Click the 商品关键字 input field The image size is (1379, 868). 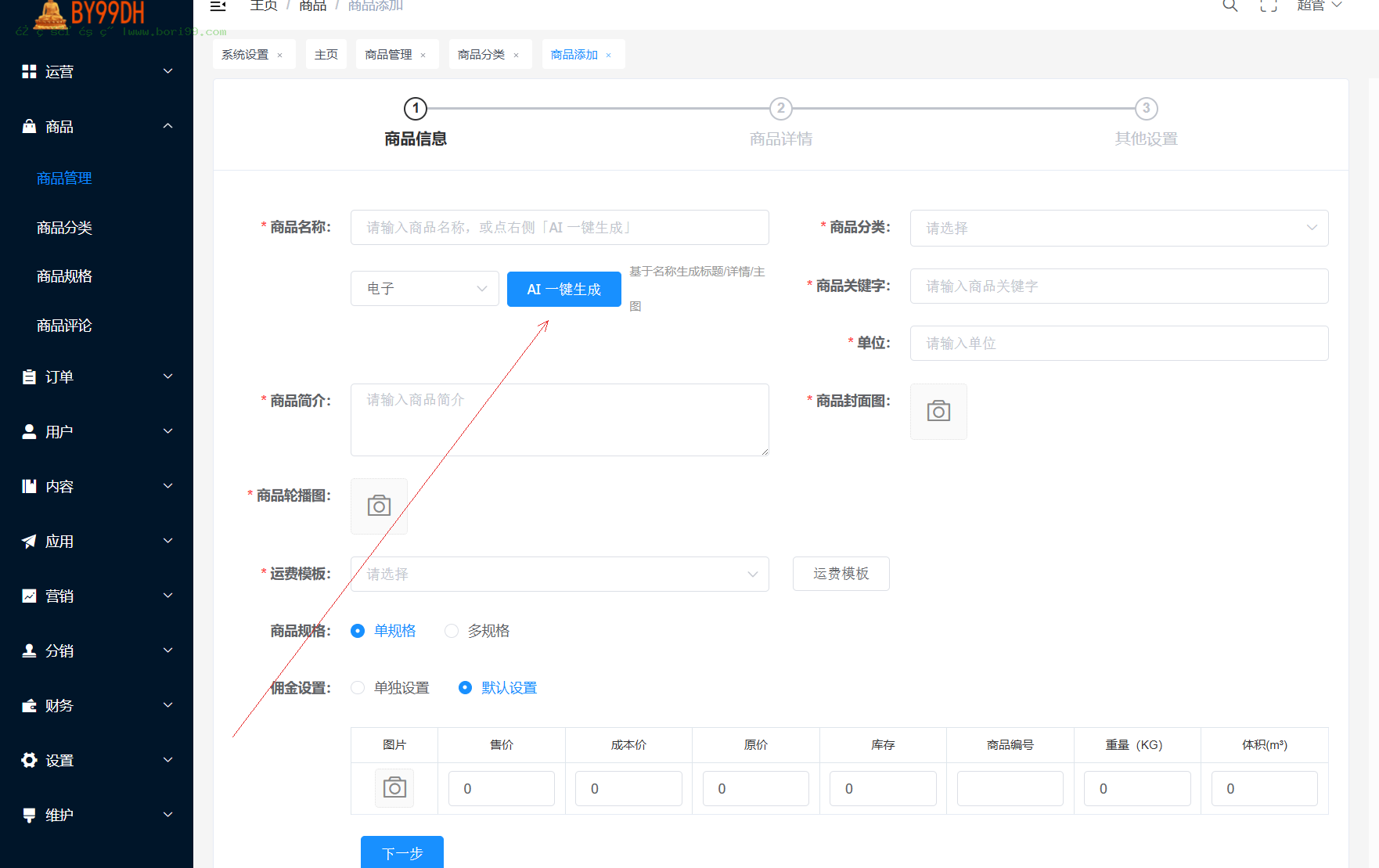click(1119, 286)
